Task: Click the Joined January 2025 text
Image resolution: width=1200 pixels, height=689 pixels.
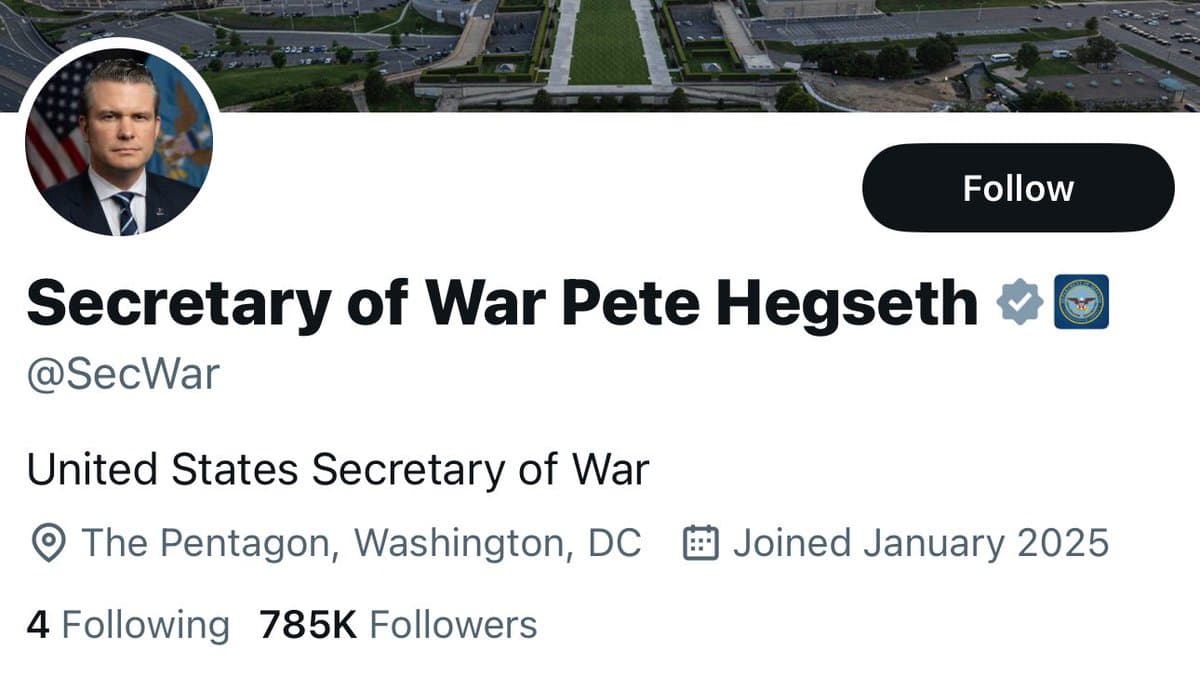Action: coord(920,543)
